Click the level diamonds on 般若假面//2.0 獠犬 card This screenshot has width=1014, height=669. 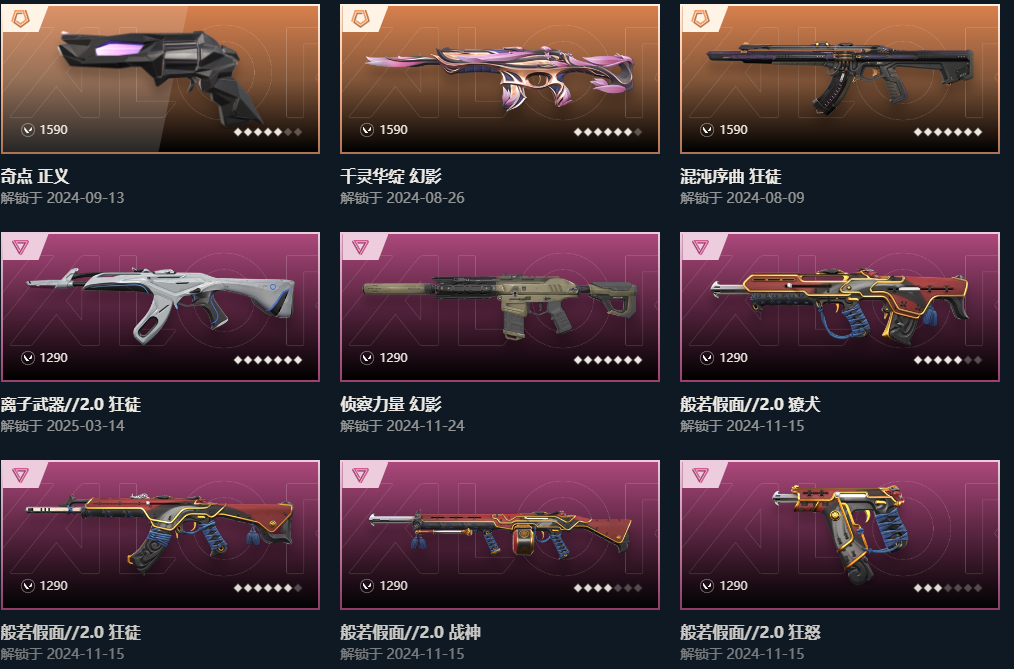[x=947, y=360]
